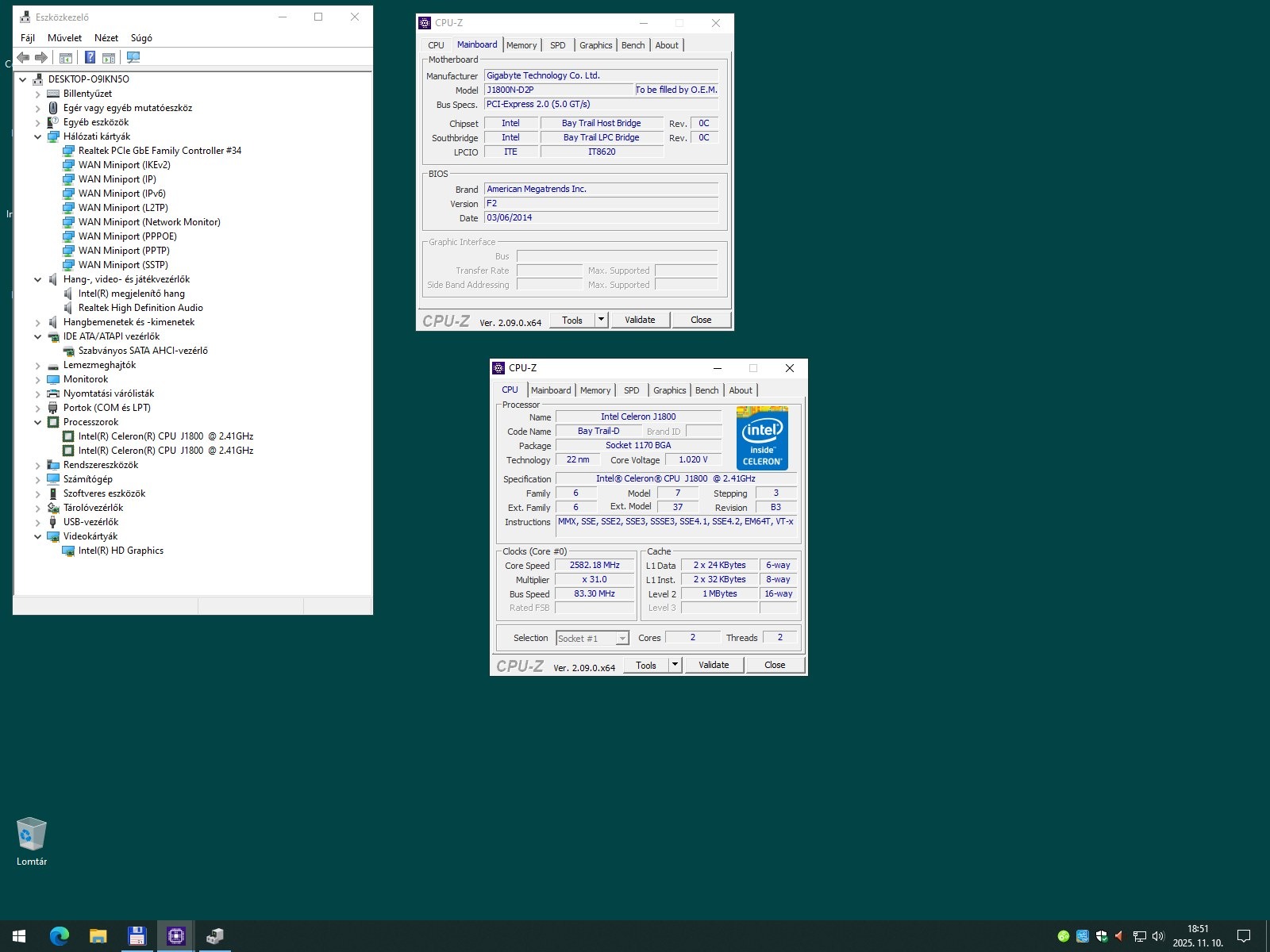This screenshot has height=952, width=1270.
Task: Click the blue Help question mark icon
Action: coord(90,57)
